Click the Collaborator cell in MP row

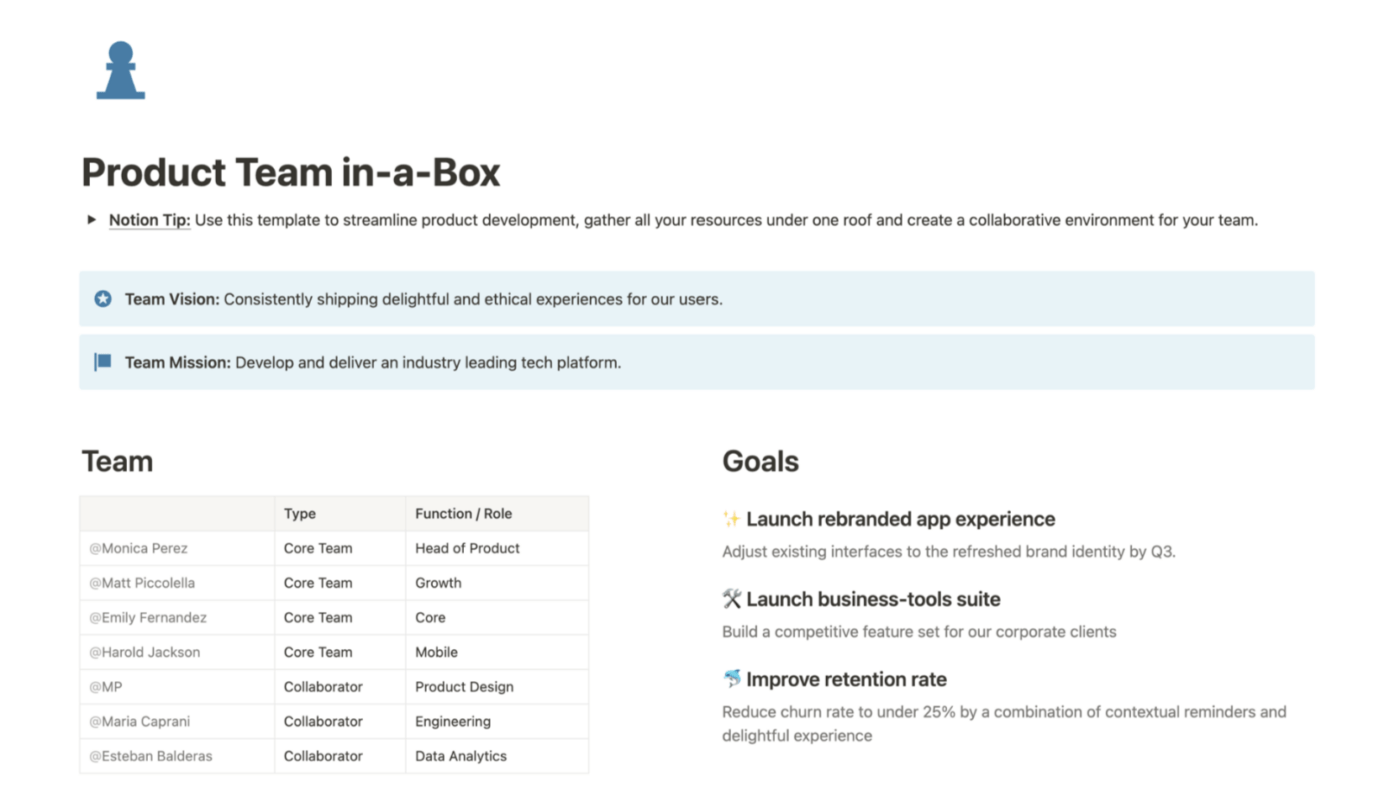click(x=340, y=687)
